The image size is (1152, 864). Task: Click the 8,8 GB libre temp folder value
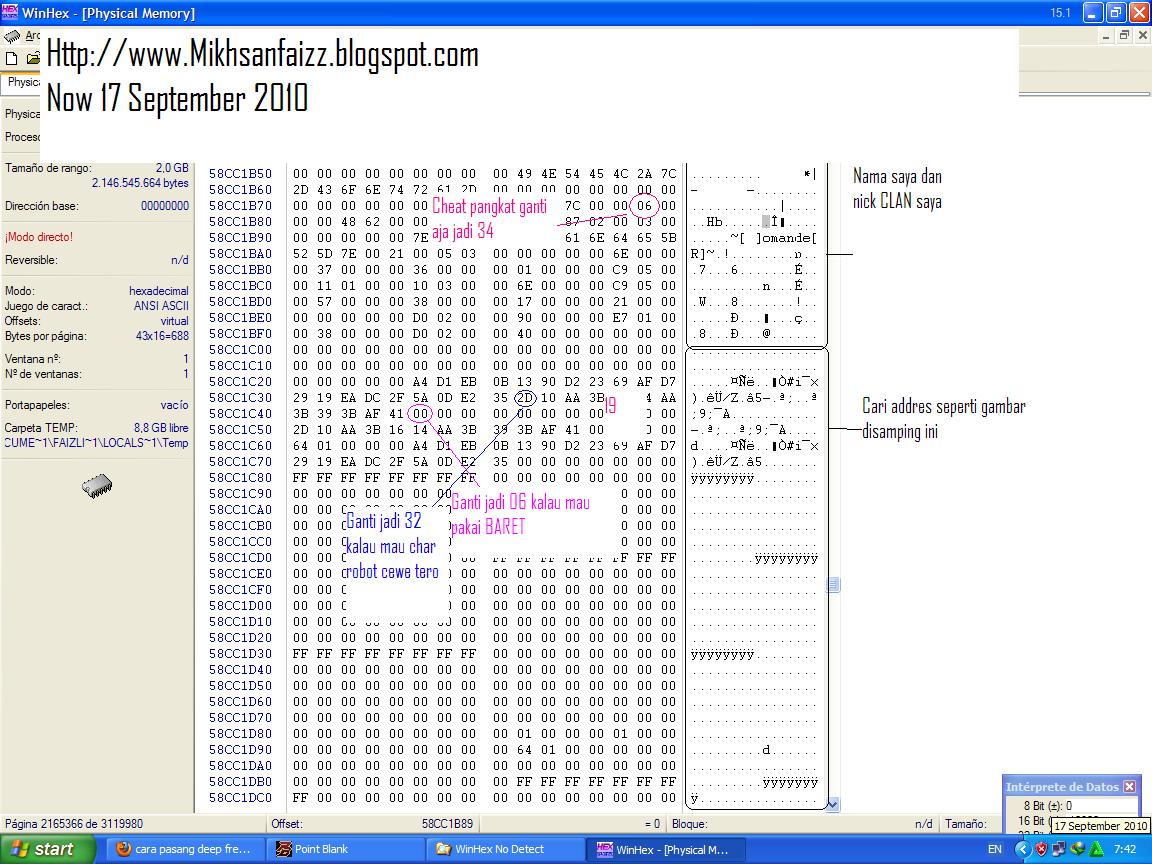pyautogui.click(x=161, y=428)
